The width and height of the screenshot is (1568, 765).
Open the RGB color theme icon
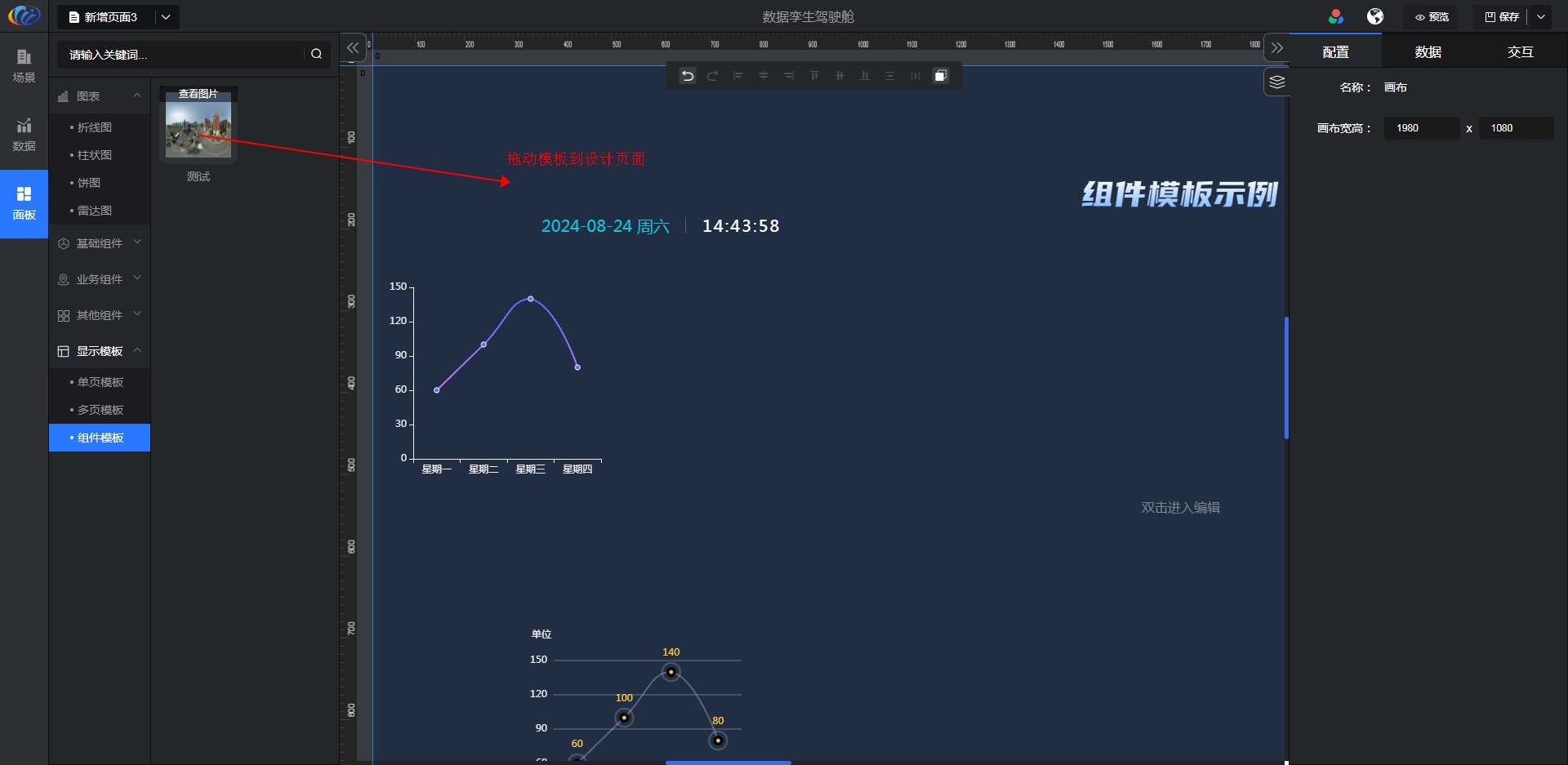[x=1336, y=17]
